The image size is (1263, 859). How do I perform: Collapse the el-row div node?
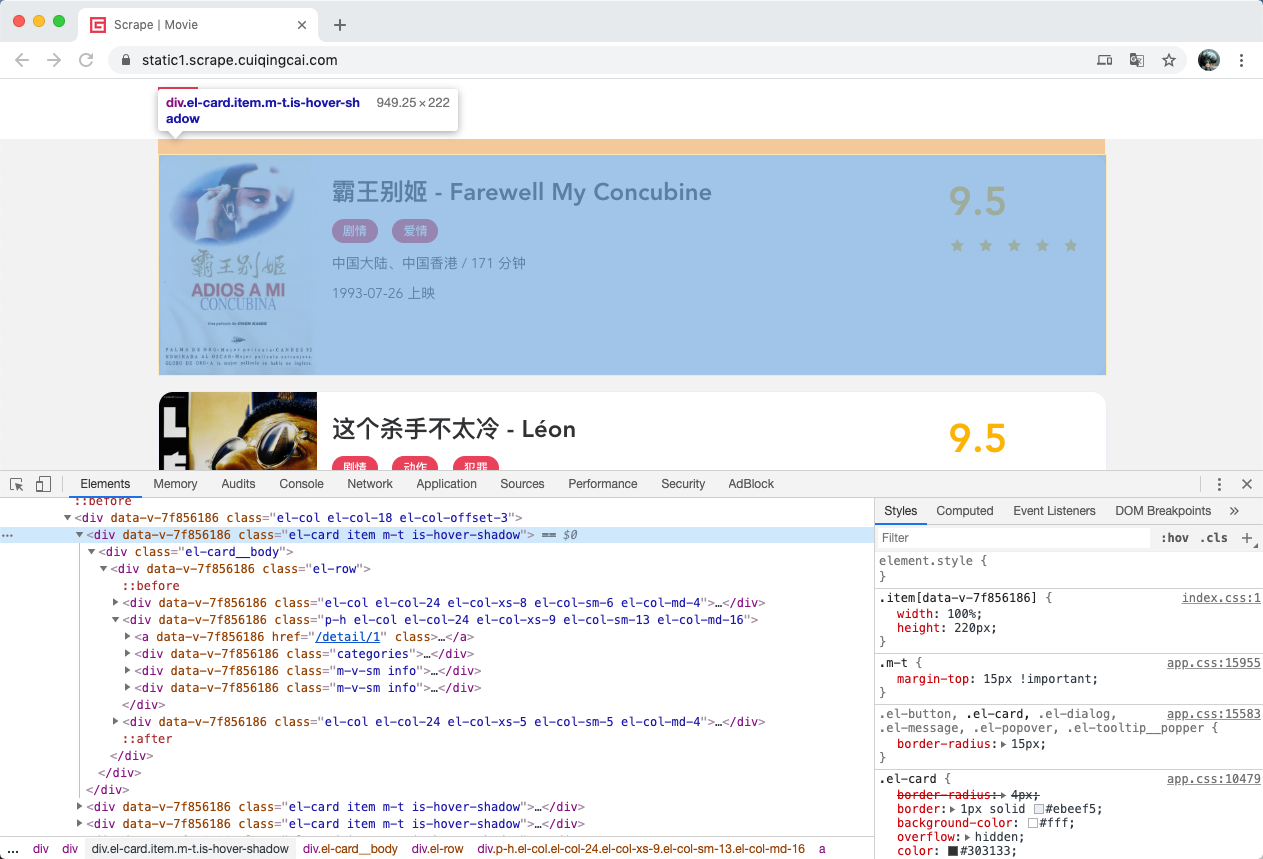[103, 569]
